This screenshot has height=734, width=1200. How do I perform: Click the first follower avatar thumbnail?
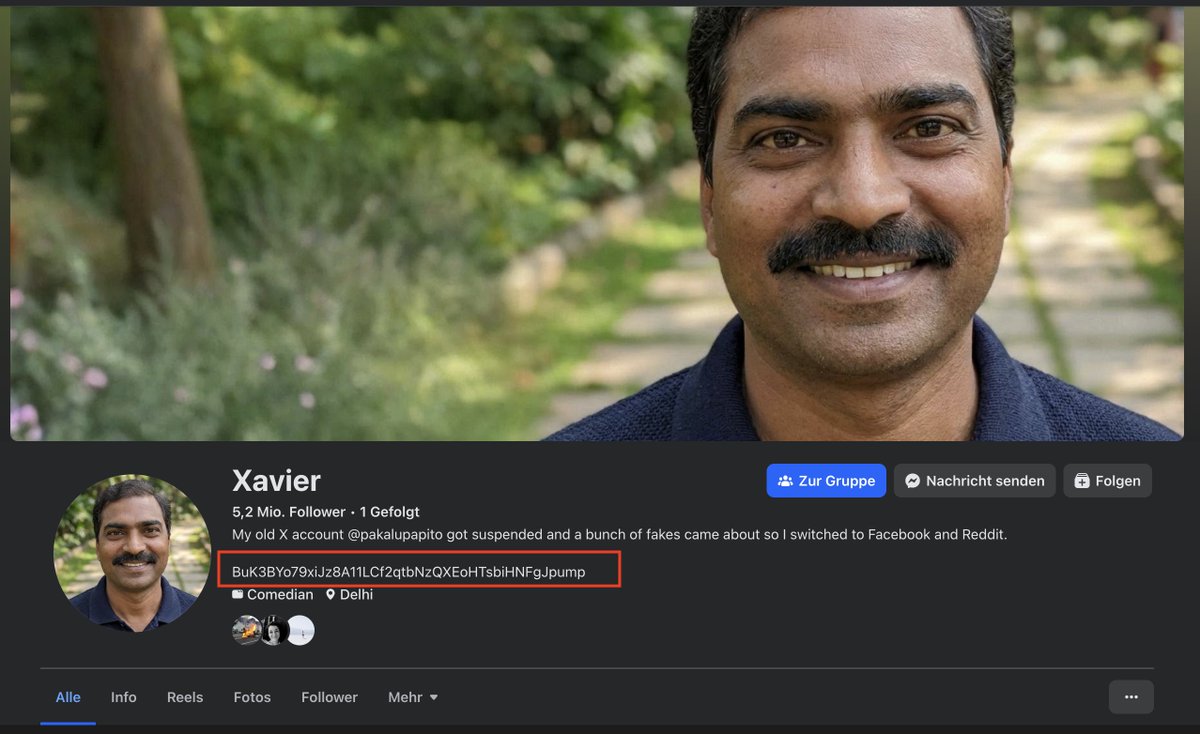click(x=246, y=630)
